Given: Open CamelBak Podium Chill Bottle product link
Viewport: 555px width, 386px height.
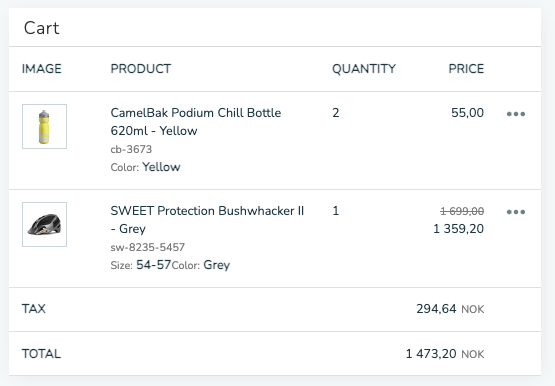Looking at the screenshot, I should tap(196, 122).
